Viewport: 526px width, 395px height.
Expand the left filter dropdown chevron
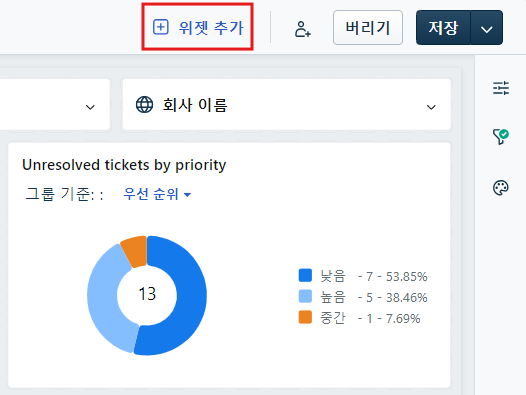point(90,107)
